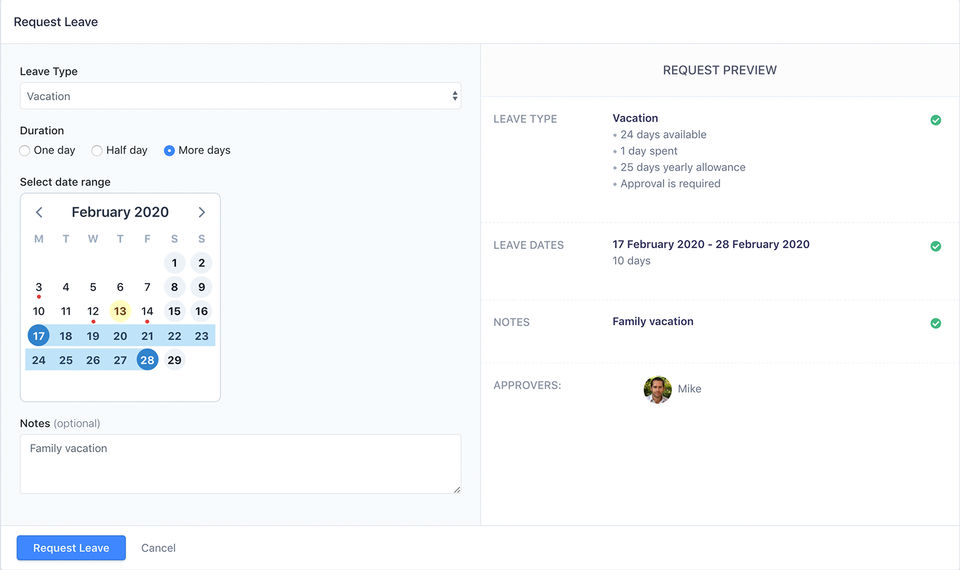Click highlighted February 13 in calendar
This screenshot has height=570, width=960.
(120, 311)
